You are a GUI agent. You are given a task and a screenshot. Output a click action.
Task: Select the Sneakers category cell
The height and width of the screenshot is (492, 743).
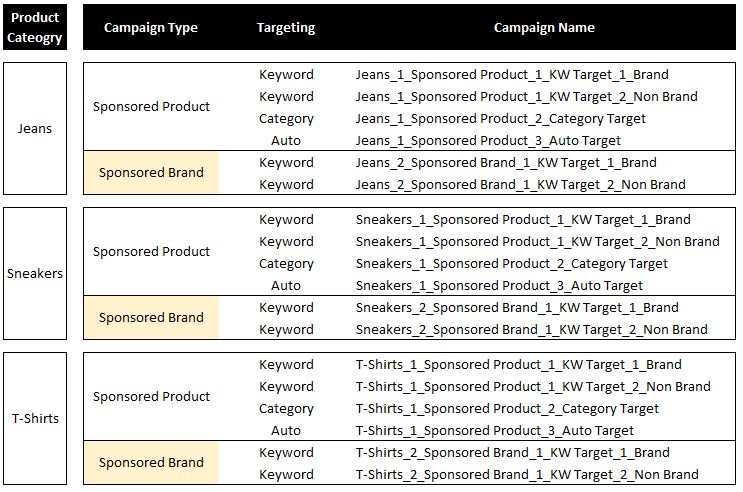point(35,273)
